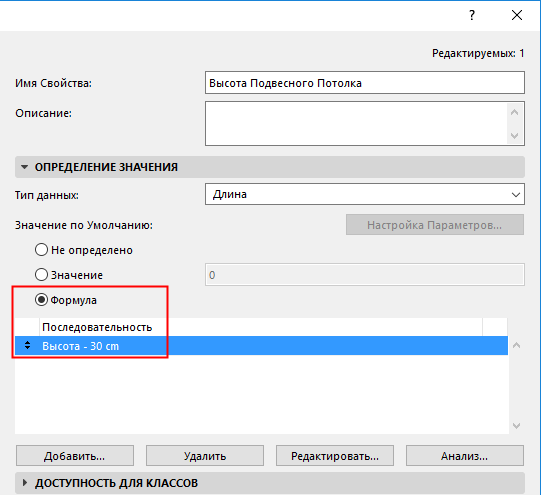Click the description field's up scroll arrow
Image resolution: width=541 pixels, height=495 pixels.
click(x=514, y=112)
